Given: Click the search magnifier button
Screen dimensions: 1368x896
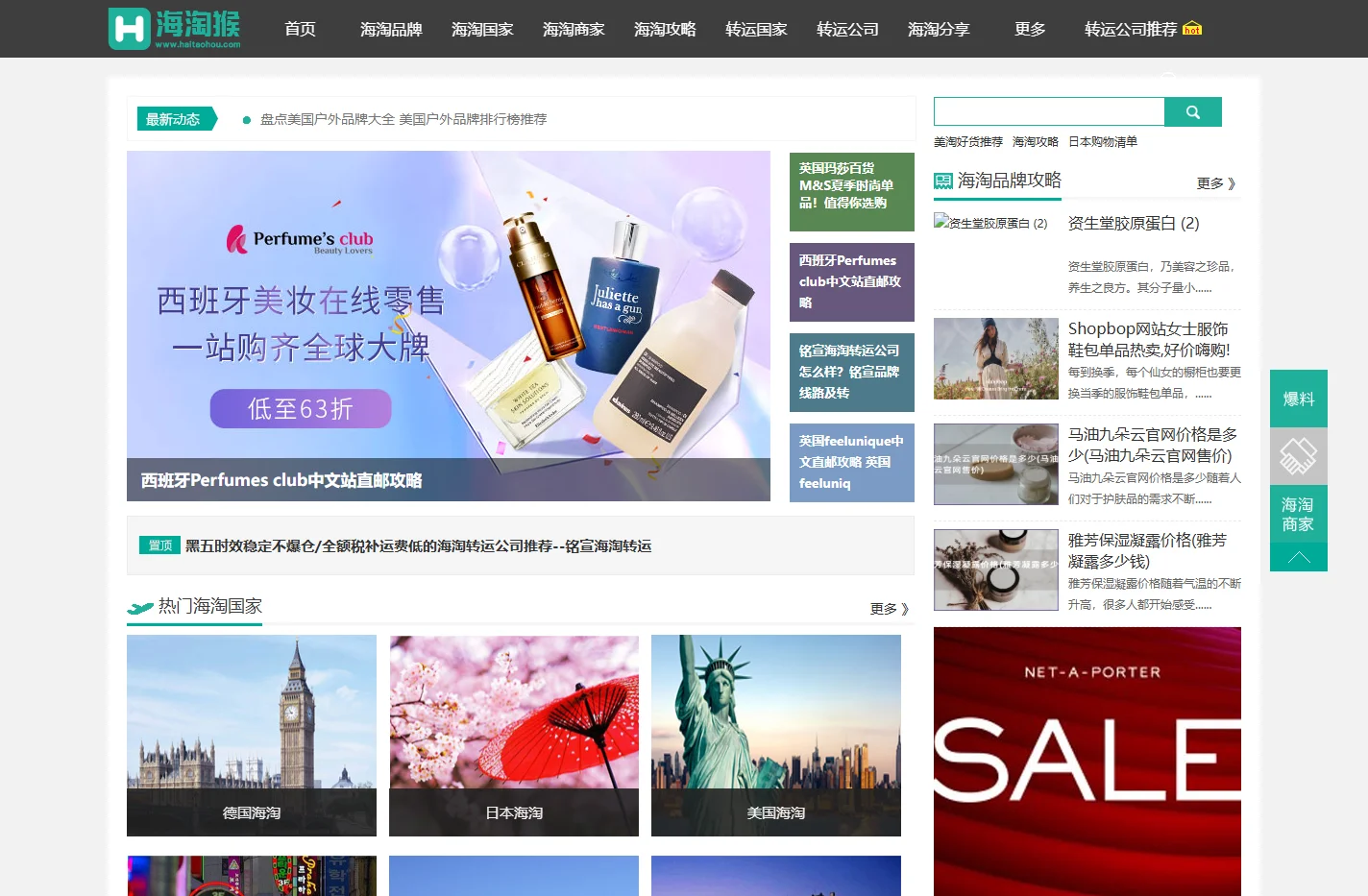Looking at the screenshot, I should click(x=1193, y=111).
